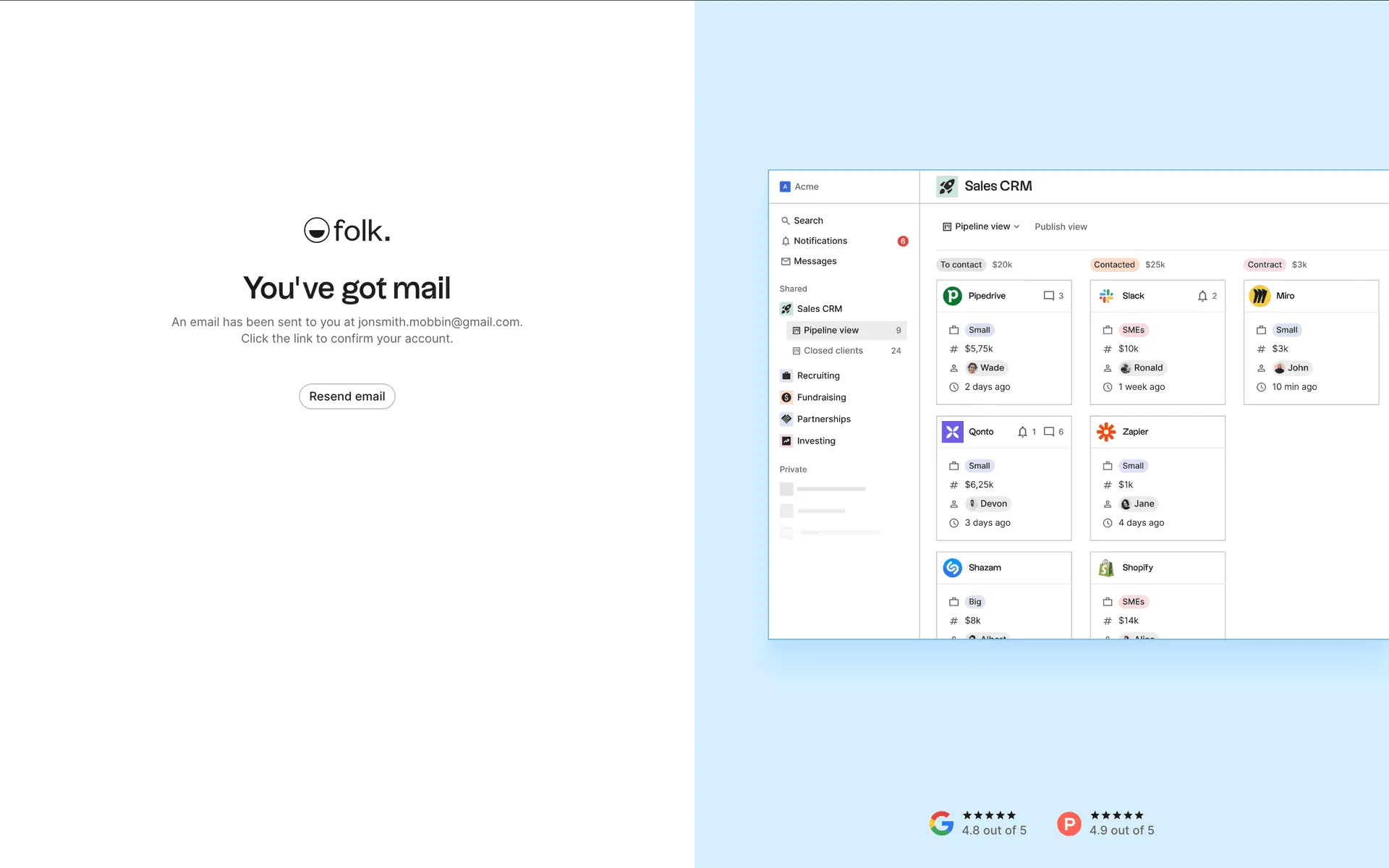Open Search in the sidebar
Screen dimensions: 1389x868
(807, 221)
